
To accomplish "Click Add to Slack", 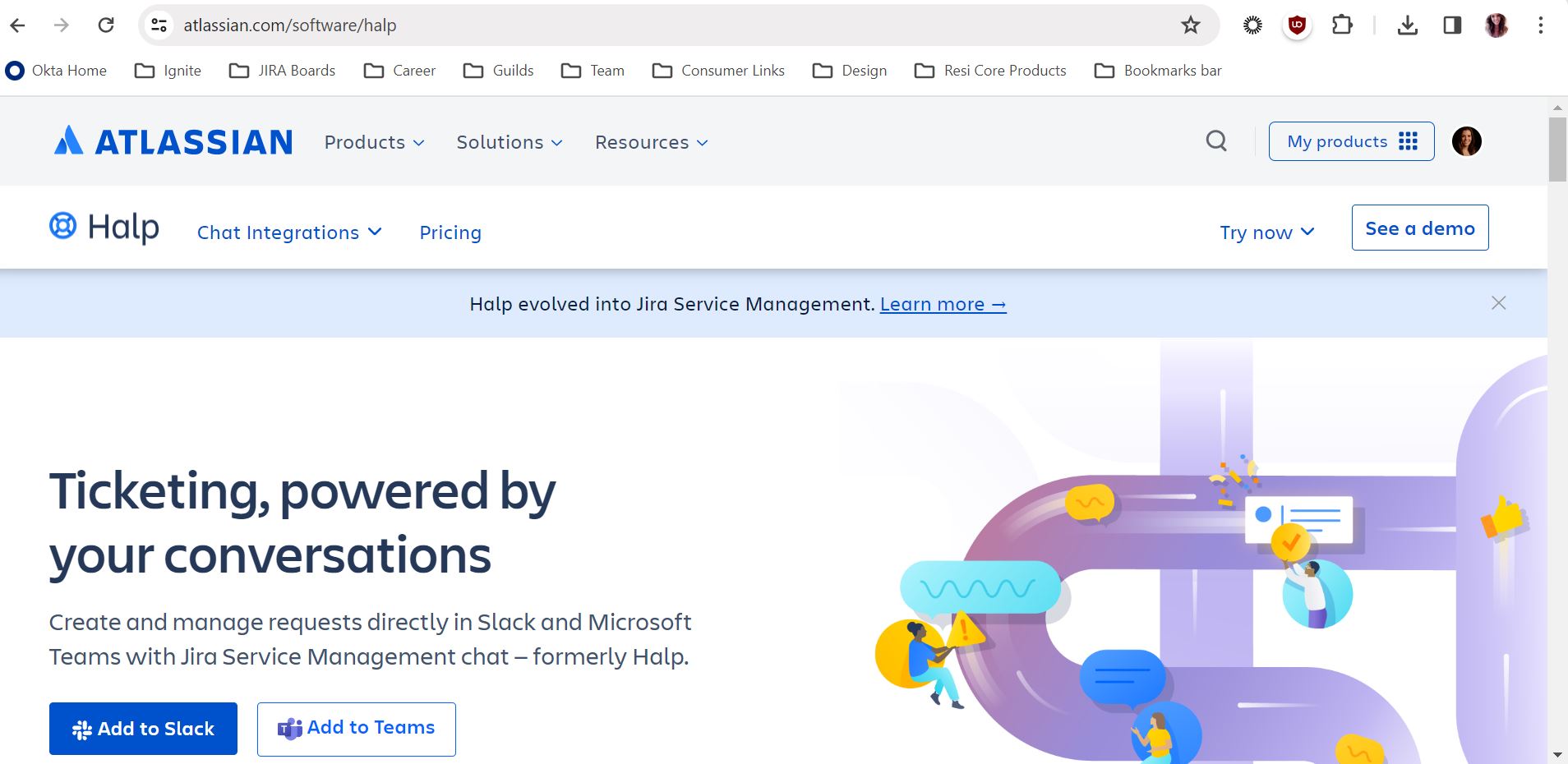I will tap(142, 729).
